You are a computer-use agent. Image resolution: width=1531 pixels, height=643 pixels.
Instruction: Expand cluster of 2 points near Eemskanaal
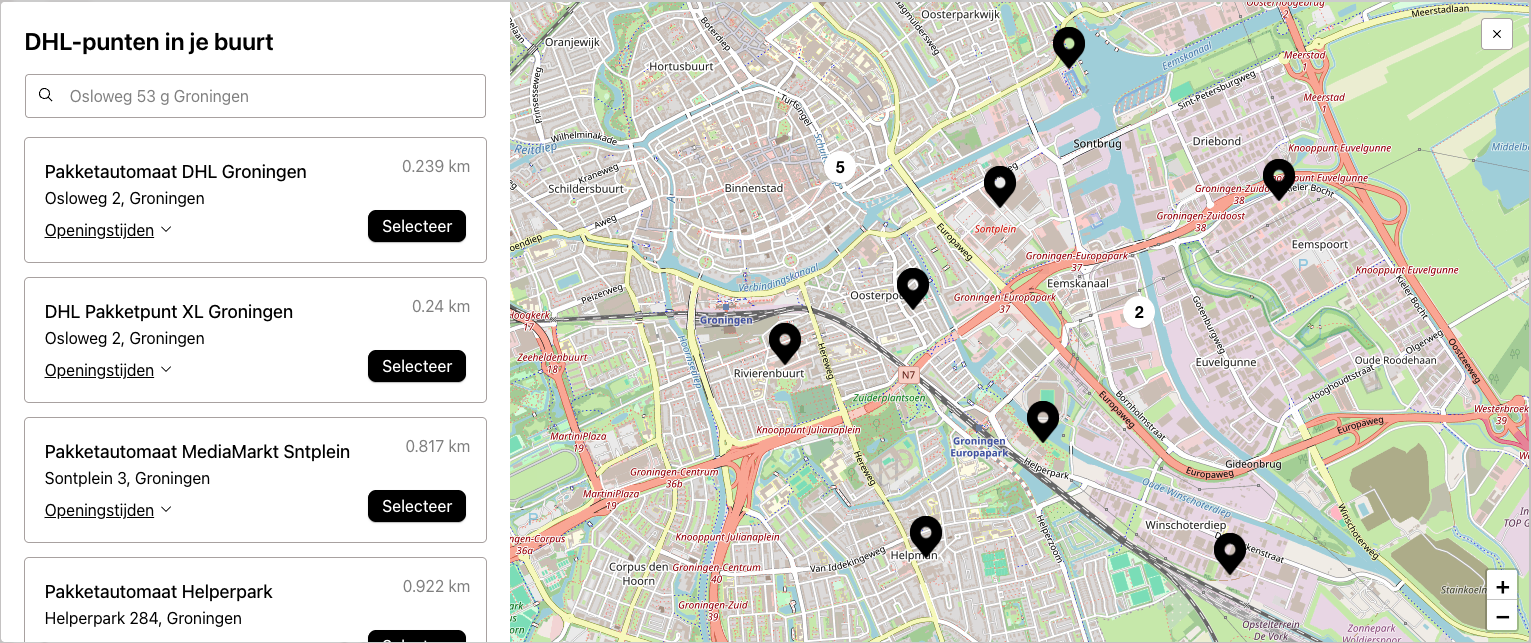tap(1138, 312)
